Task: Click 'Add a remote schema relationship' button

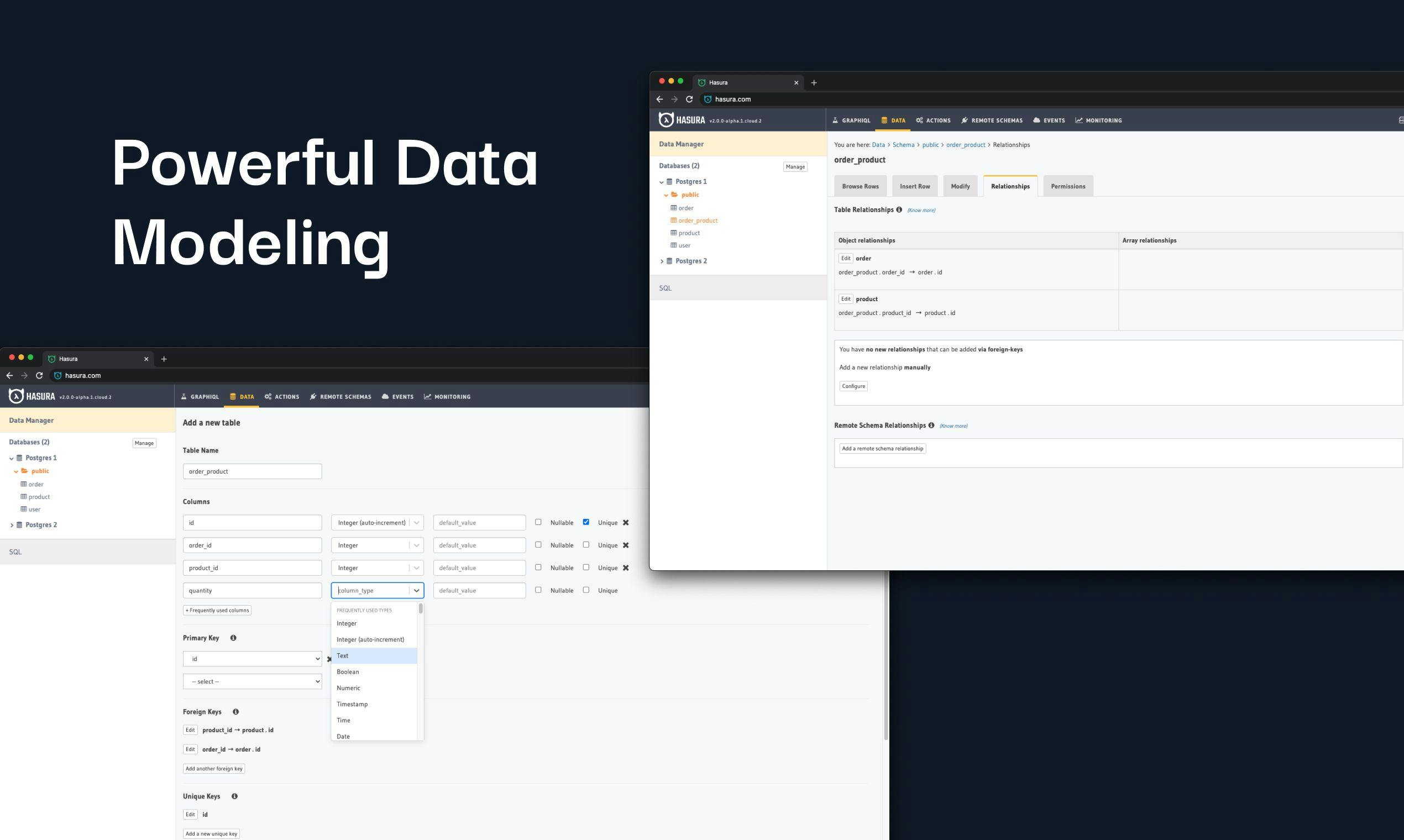Action: pyautogui.click(x=883, y=448)
